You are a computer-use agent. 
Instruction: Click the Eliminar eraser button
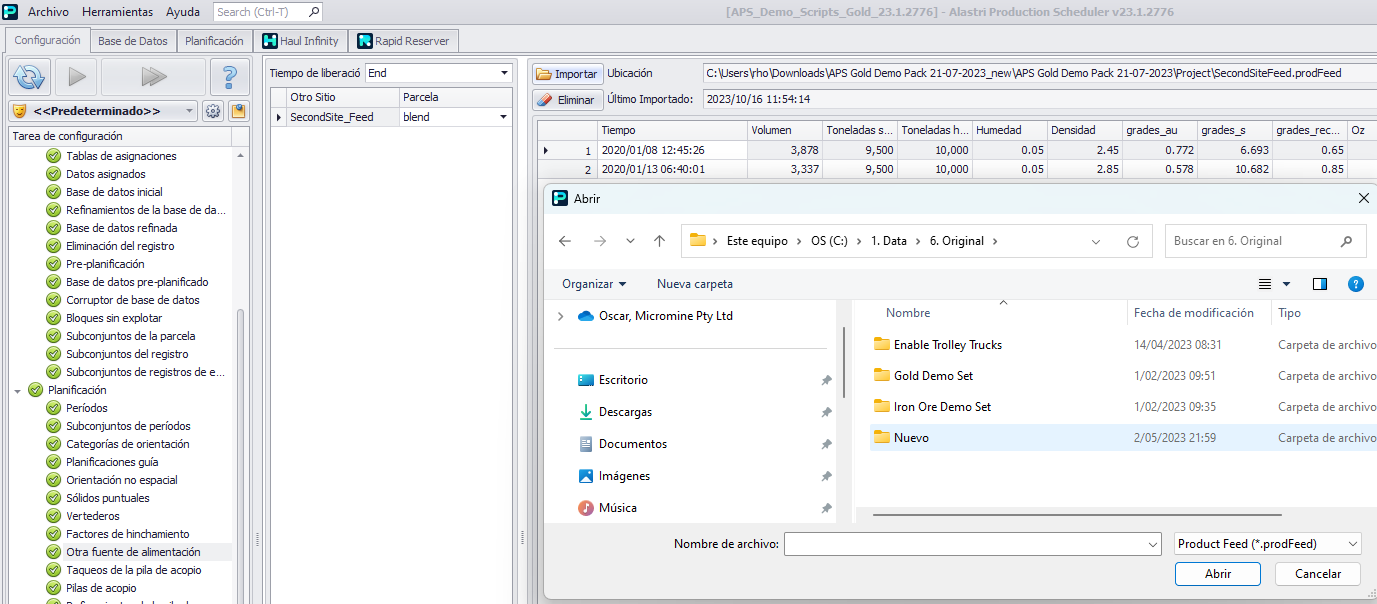coord(567,100)
